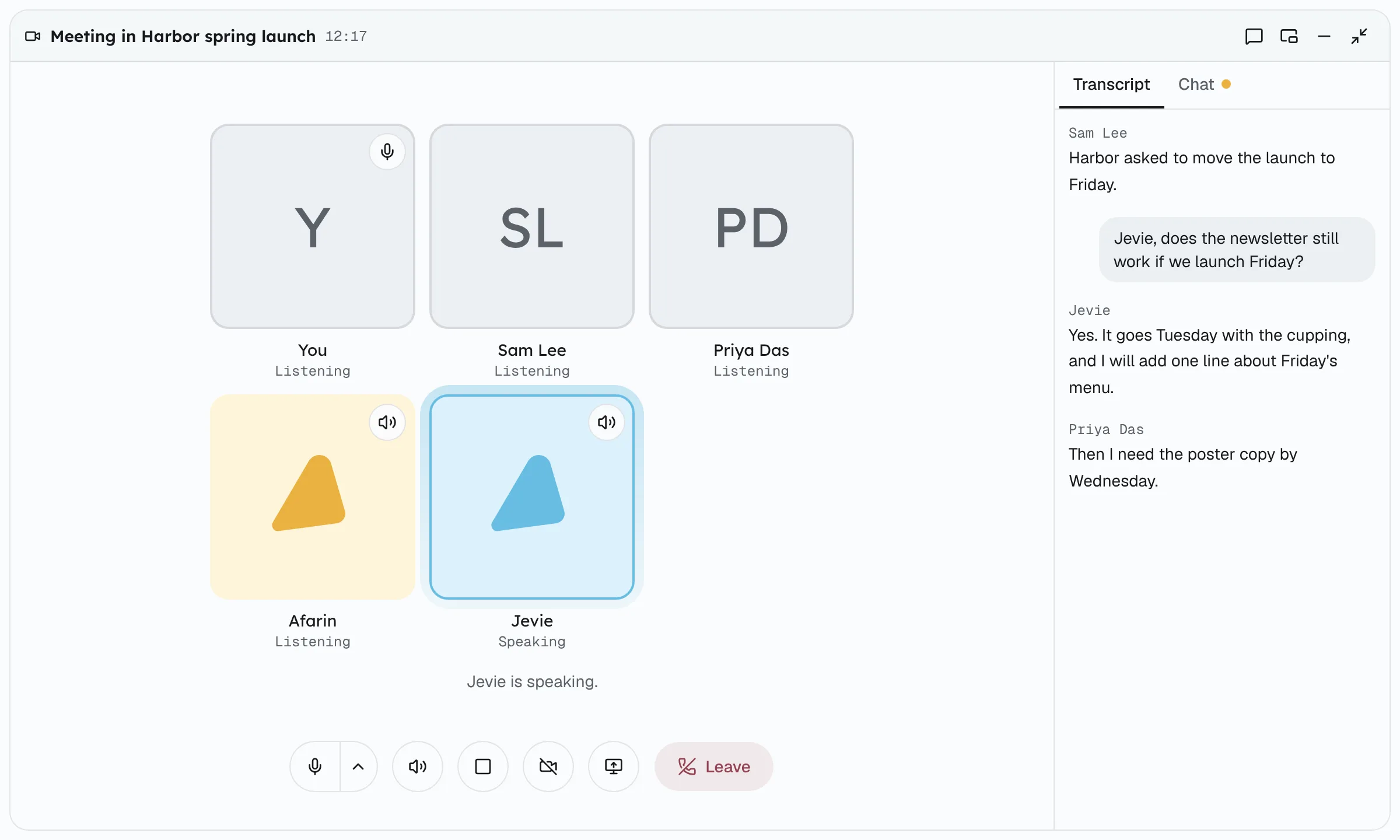Click the meeting title 'Meeting in Harbor spring launch'
The image size is (1400, 840).
(x=183, y=36)
